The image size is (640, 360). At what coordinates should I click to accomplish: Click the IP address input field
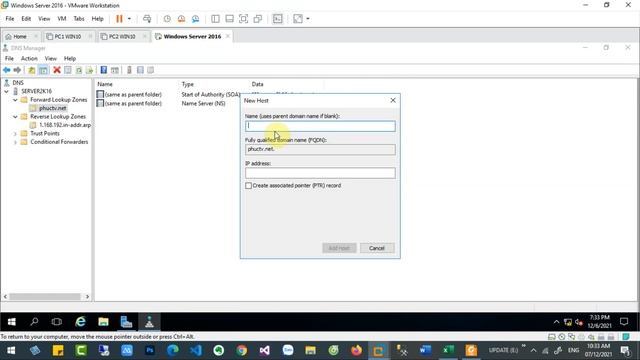pyautogui.click(x=320, y=173)
